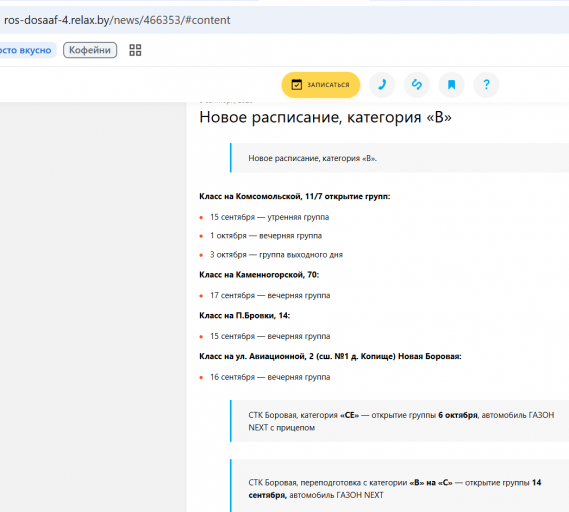Click the small quoted Новое расписание text
Screen dimensions: 569x512
(x=312, y=158)
